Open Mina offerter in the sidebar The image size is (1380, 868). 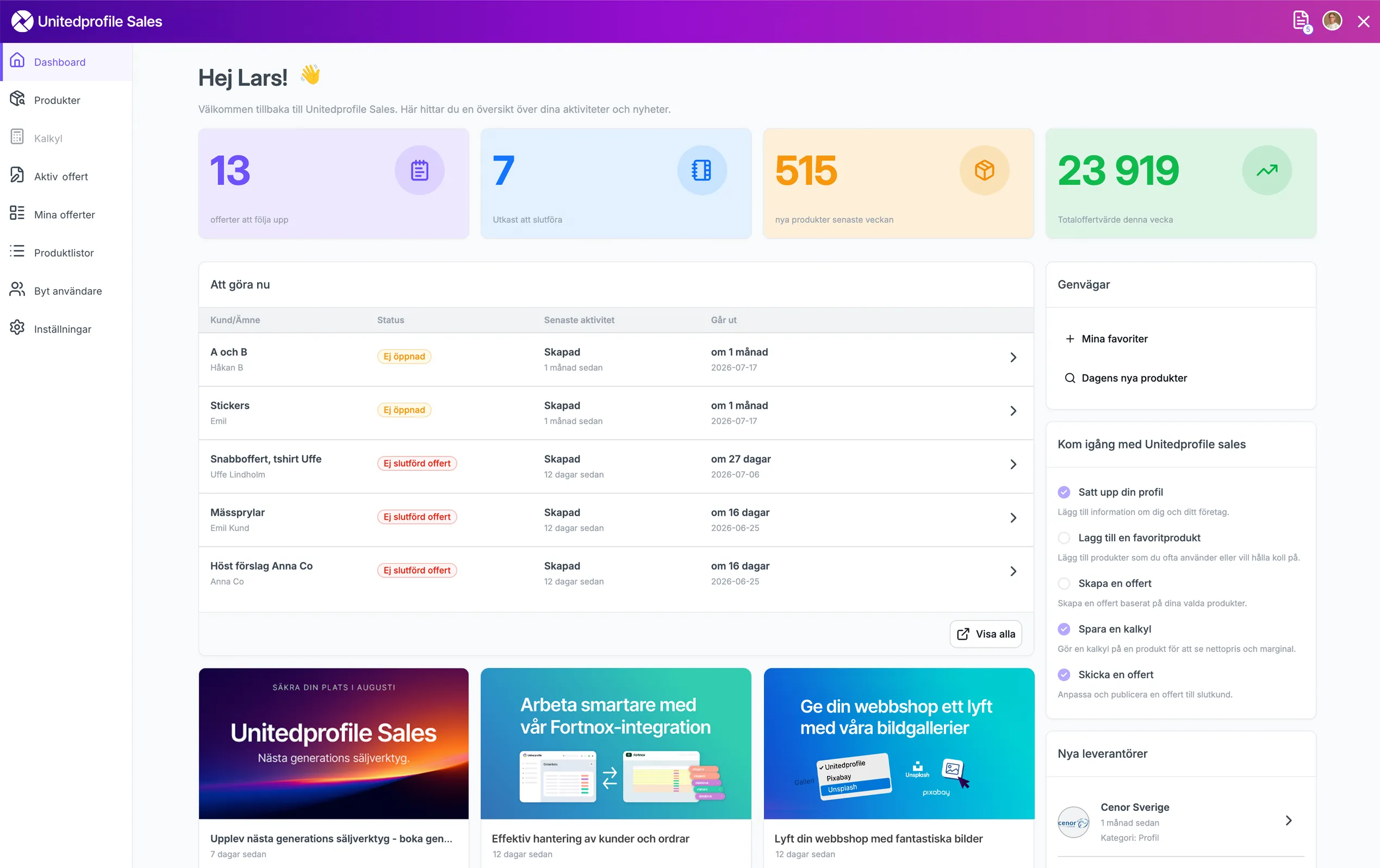[x=66, y=215]
